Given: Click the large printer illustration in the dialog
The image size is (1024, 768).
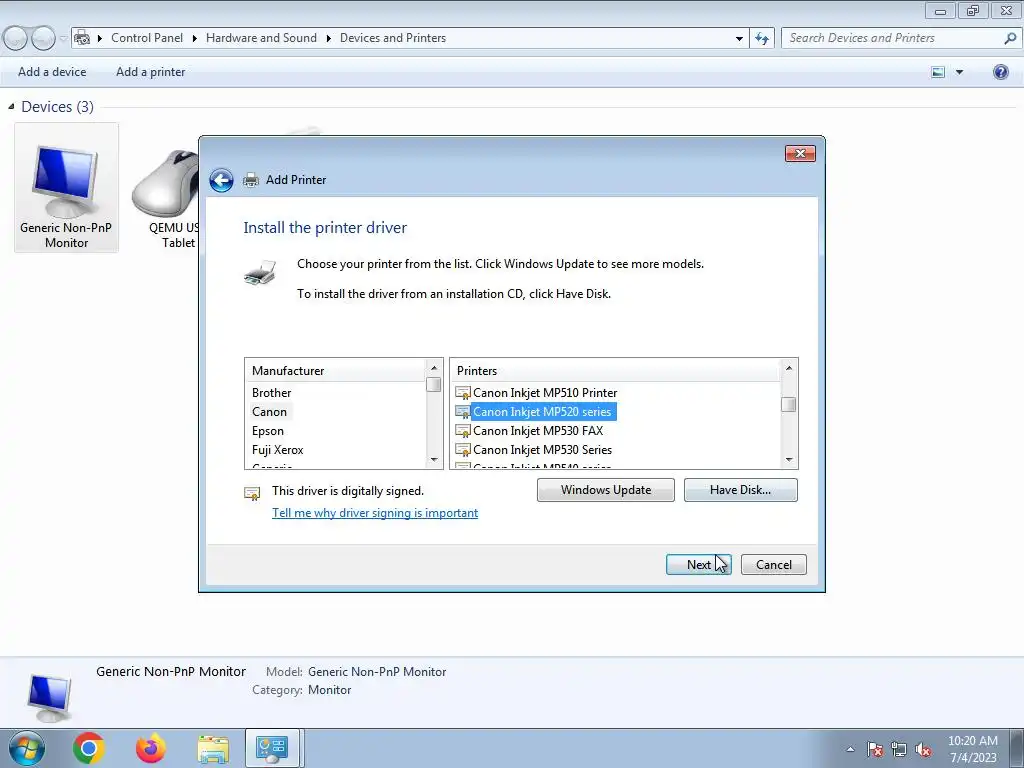Looking at the screenshot, I should 260,272.
